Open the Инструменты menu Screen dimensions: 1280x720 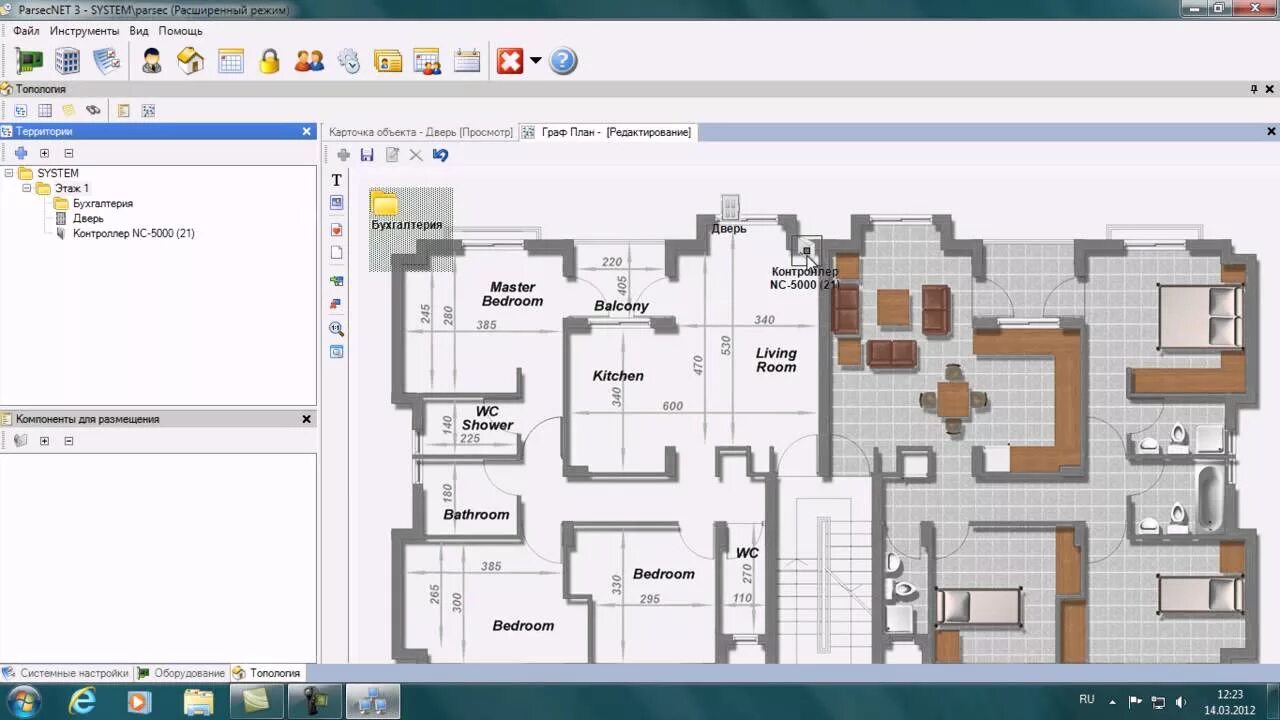[x=85, y=31]
